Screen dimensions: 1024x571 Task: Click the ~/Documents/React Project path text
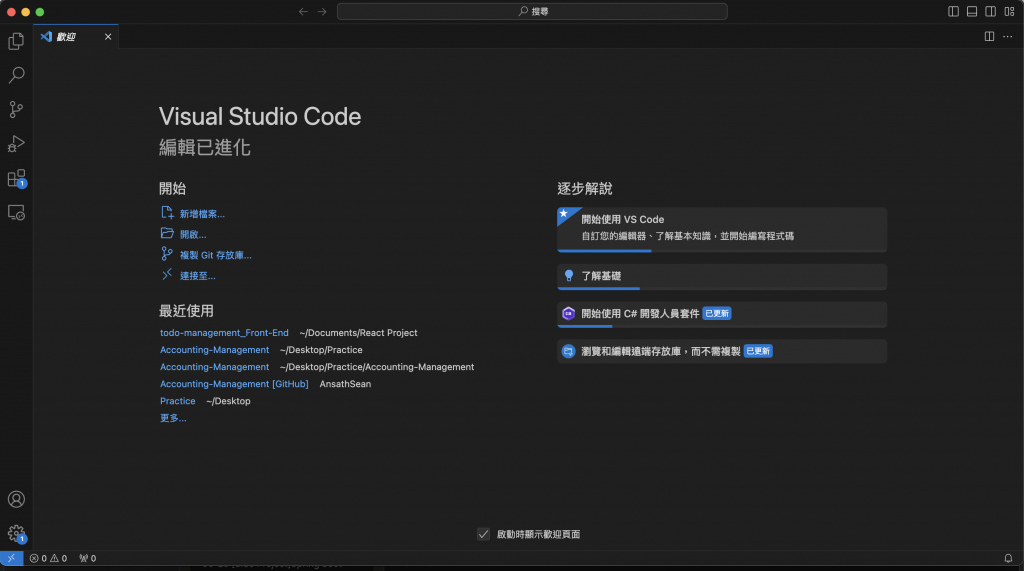coord(358,333)
